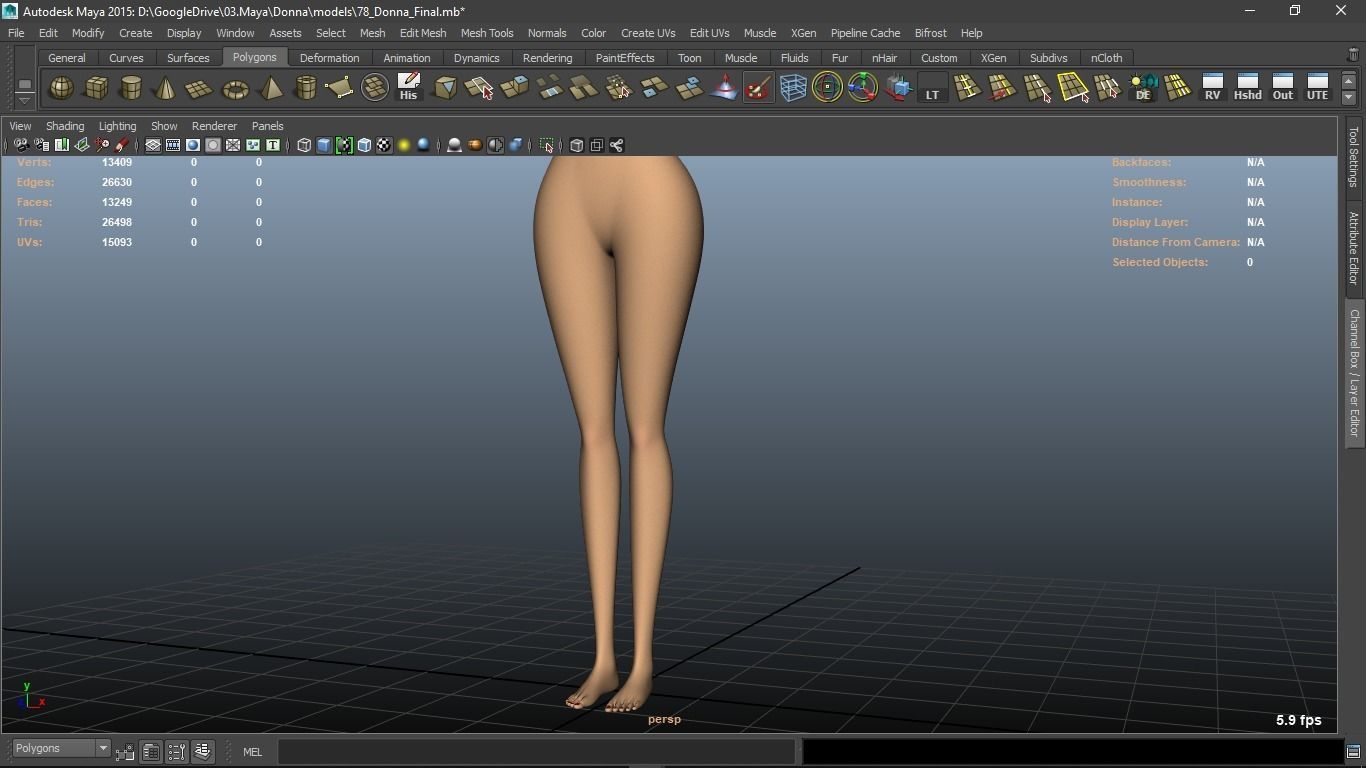The height and width of the screenshot is (768, 1366).
Task: Open the Hshd Hypershade shelf button
Action: click(1247, 88)
